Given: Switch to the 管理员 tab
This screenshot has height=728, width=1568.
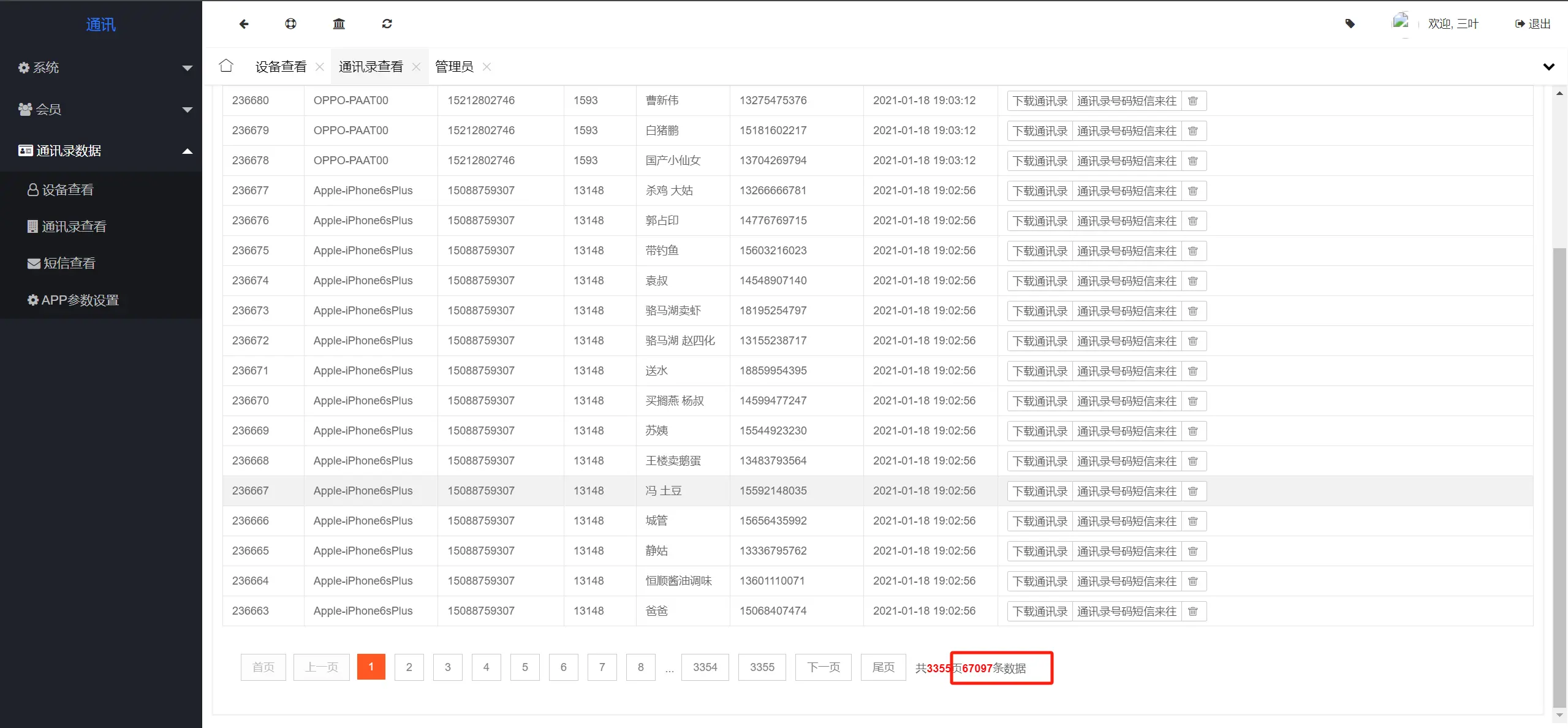Looking at the screenshot, I should 454,67.
